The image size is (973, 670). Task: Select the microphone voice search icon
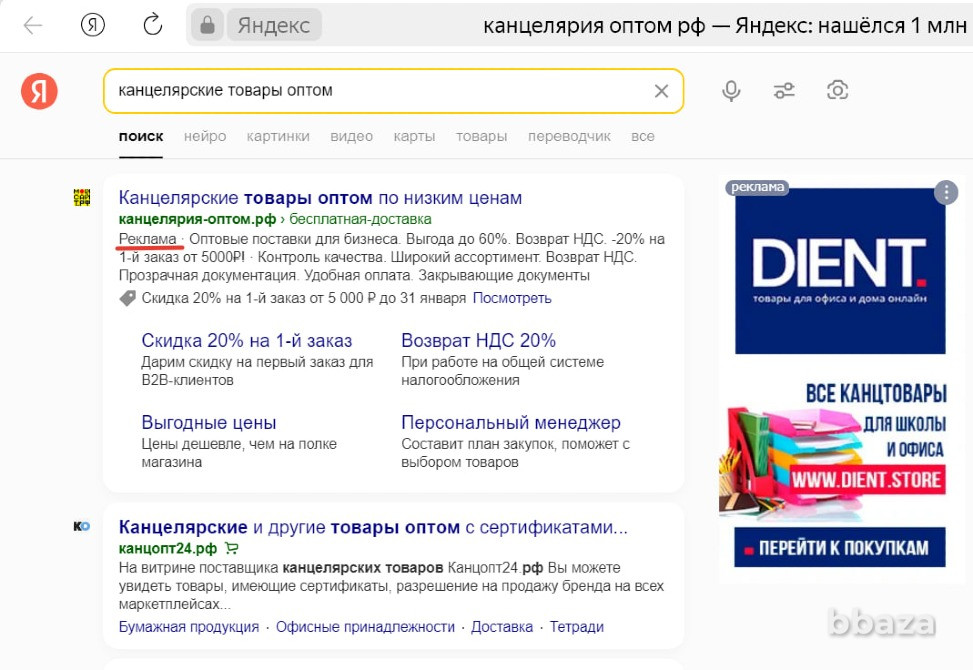[731, 90]
